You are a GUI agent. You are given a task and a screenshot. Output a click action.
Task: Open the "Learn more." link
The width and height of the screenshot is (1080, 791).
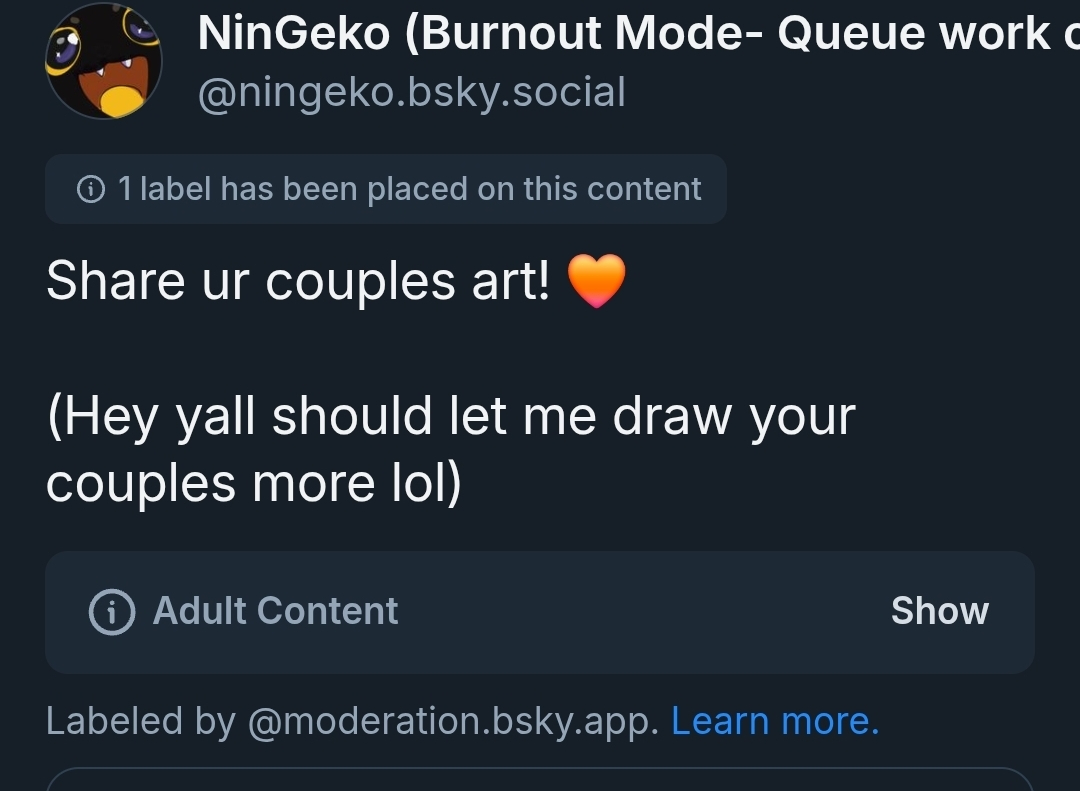[775, 721]
